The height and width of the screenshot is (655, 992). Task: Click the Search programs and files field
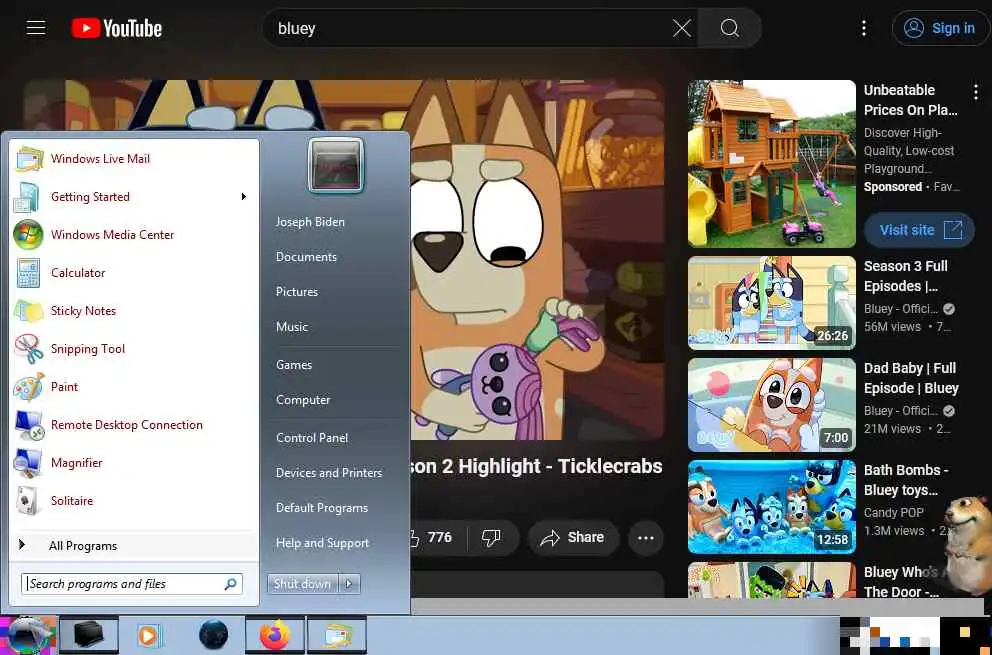point(132,583)
